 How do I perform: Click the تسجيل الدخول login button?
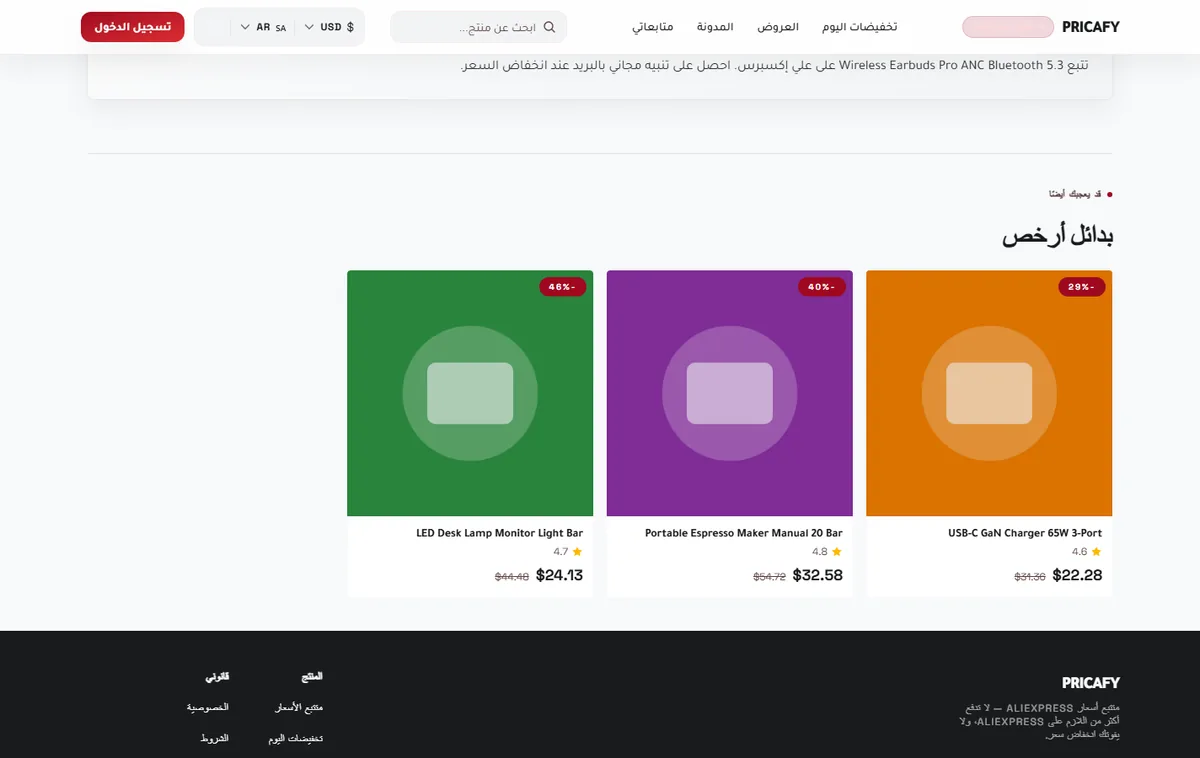tap(133, 27)
